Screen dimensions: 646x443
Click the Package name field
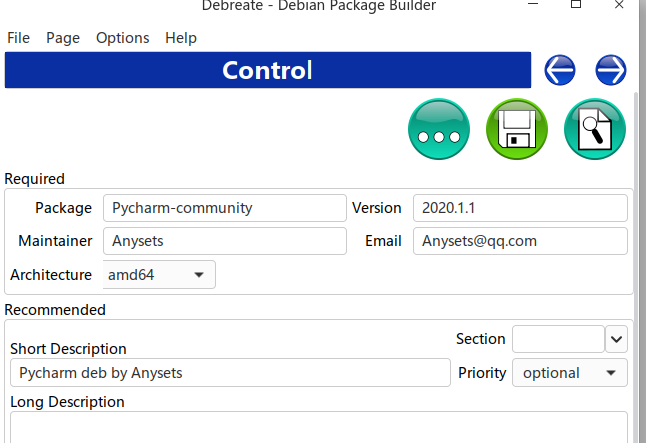[225, 208]
